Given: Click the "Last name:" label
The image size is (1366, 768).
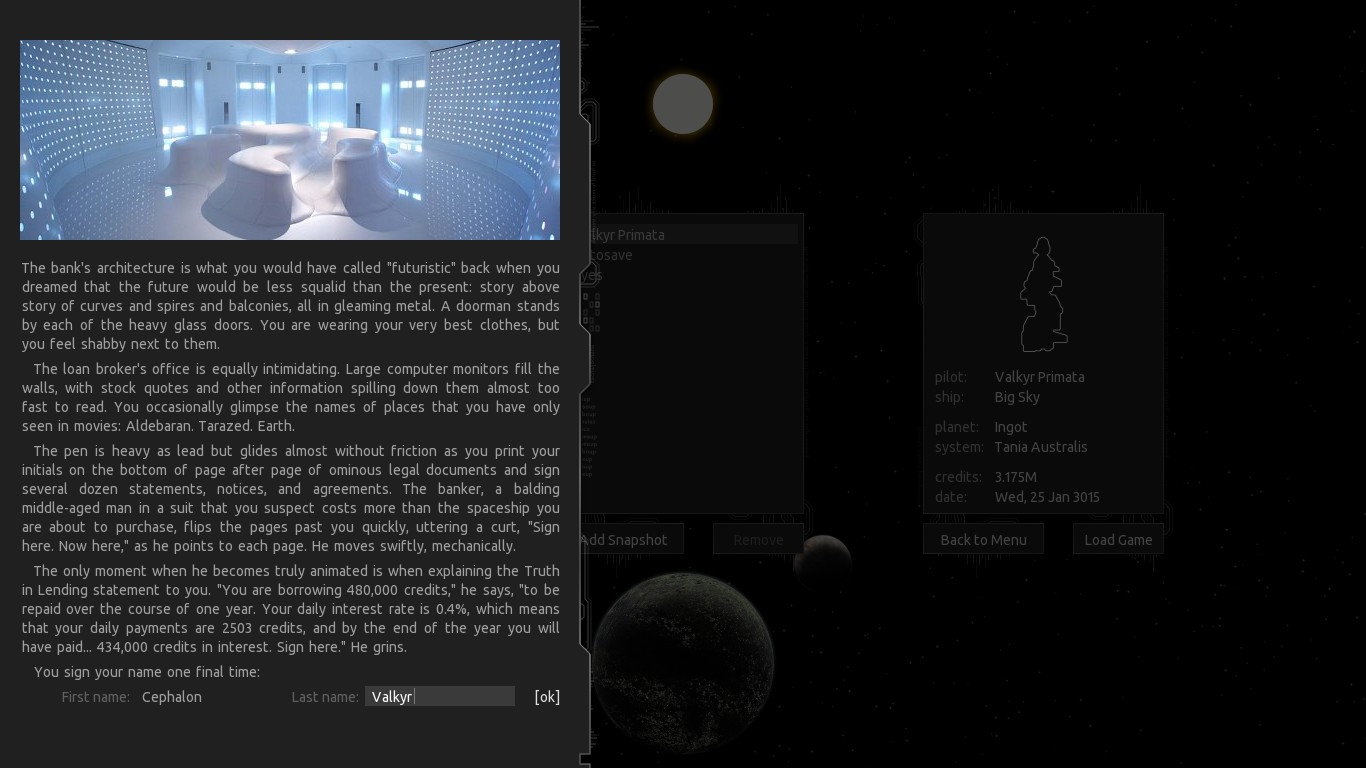Looking at the screenshot, I should click(325, 697).
